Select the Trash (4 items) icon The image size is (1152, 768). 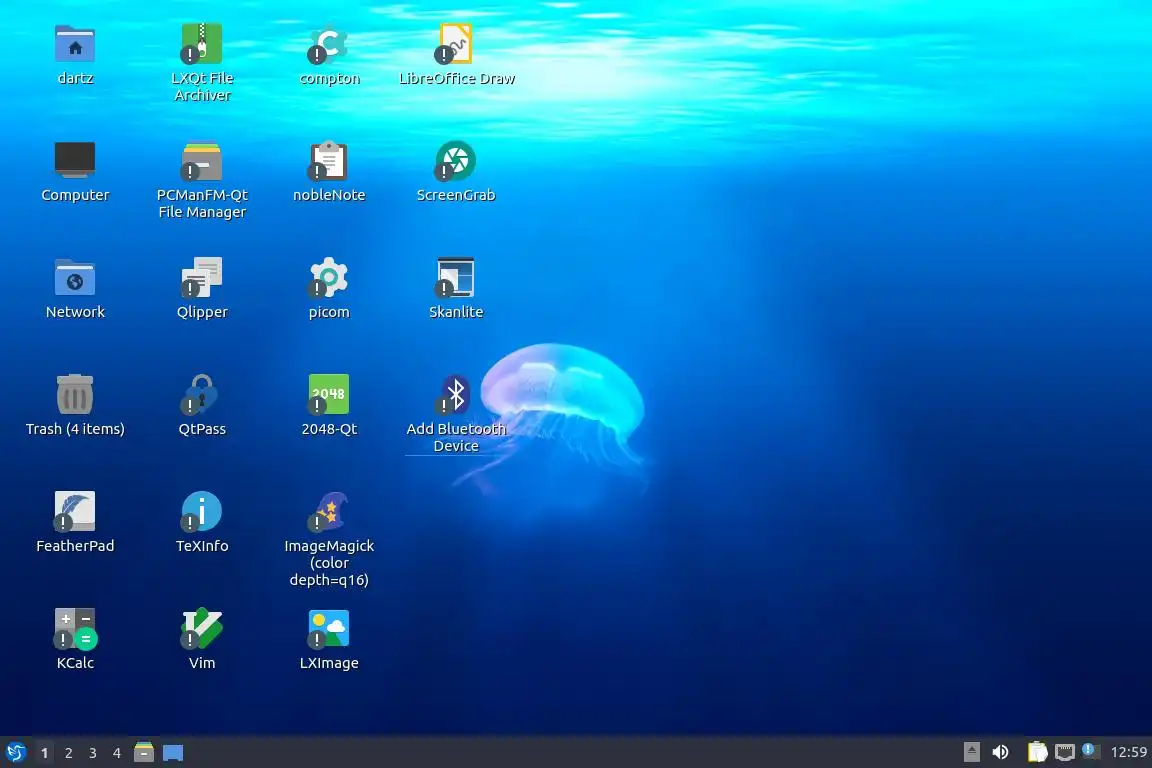pos(75,395)
